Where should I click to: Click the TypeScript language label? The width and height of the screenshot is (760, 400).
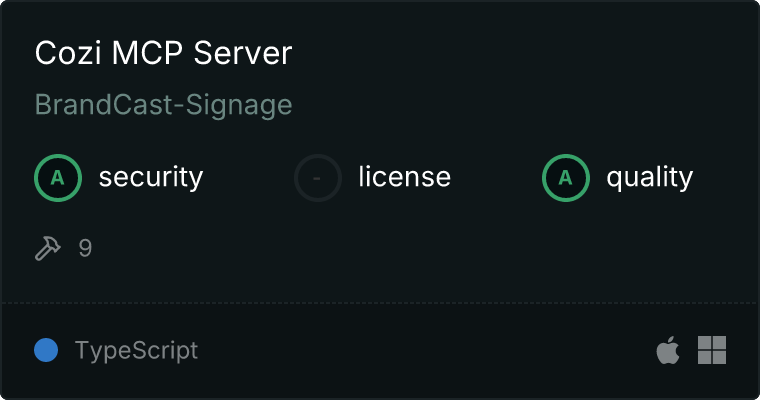pos(136,350)
